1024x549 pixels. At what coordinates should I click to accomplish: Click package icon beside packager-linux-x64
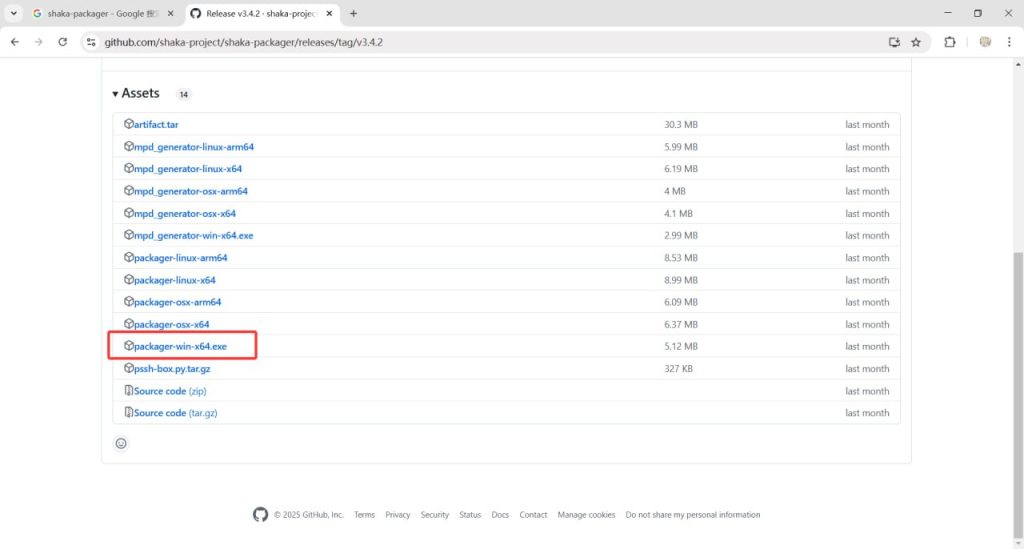[x=129, y=279]
